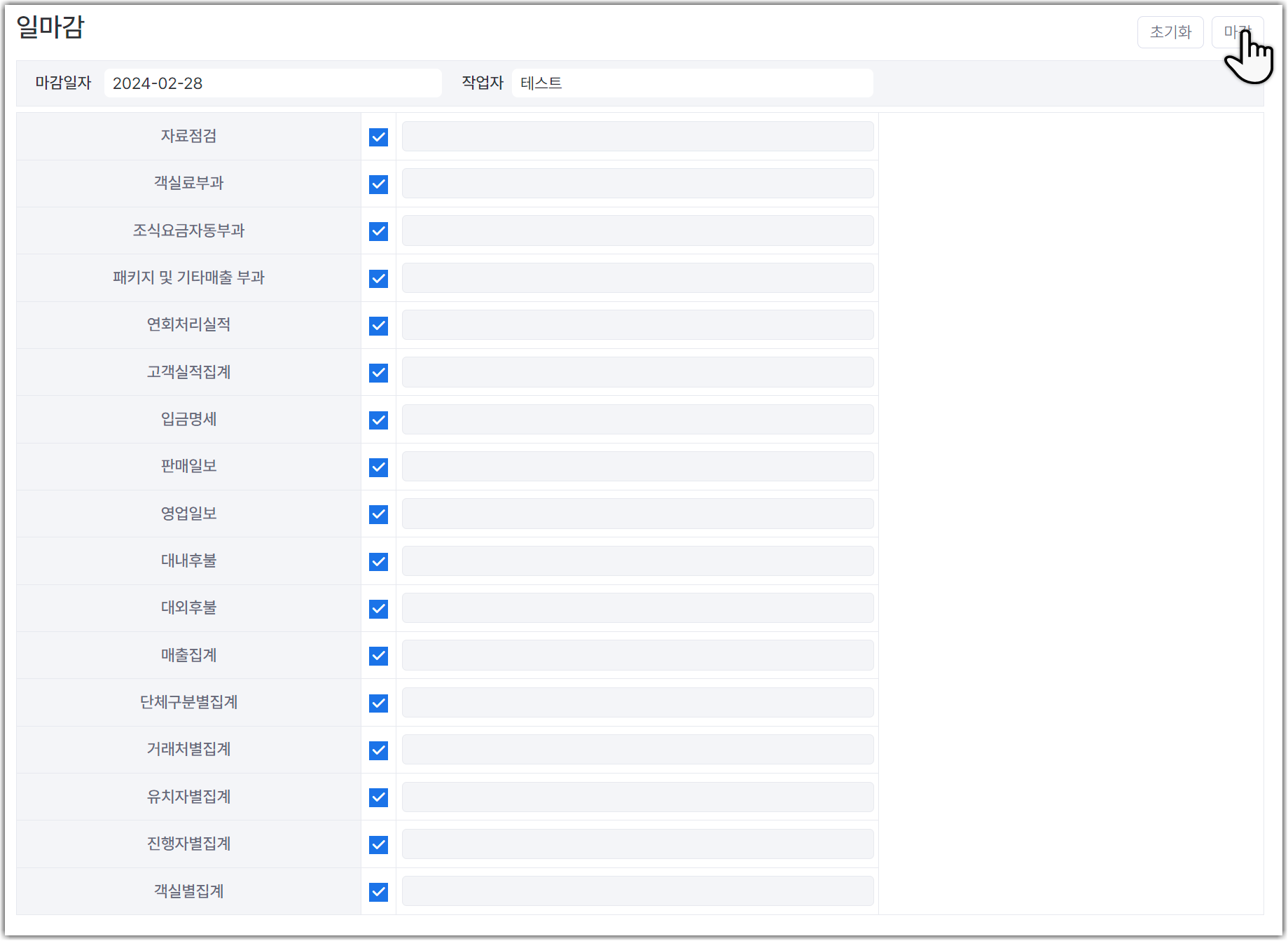Screen dimensions: 1288x941
Task: Click the 객실별집계 label
Action: click(189, 891)
